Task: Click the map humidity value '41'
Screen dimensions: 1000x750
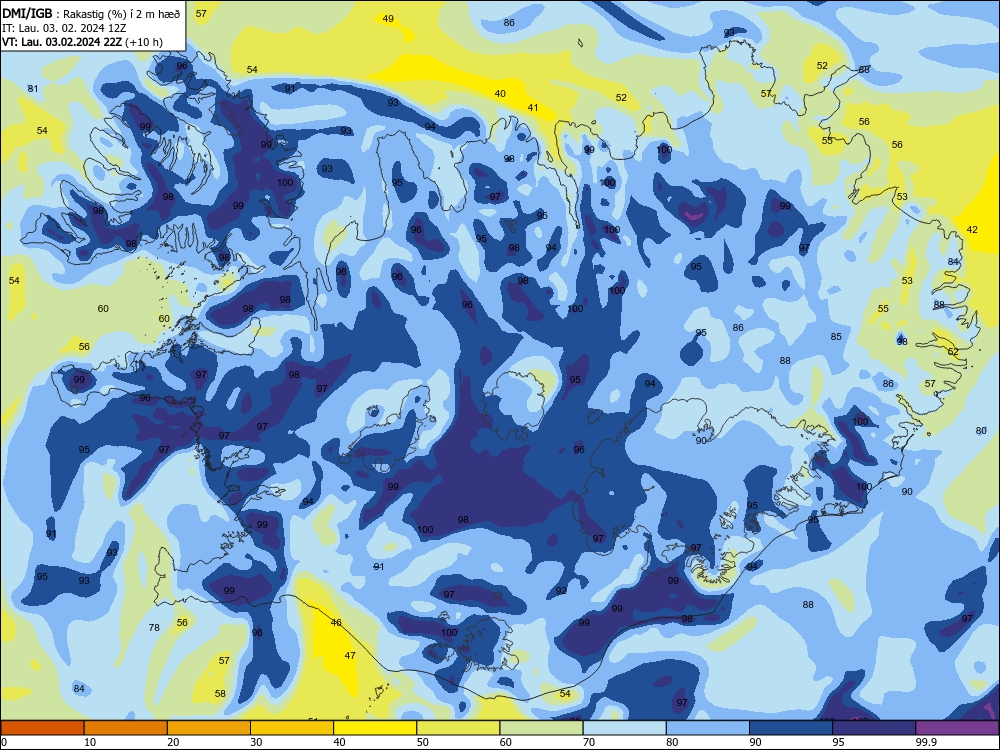Action: (533, 108)
